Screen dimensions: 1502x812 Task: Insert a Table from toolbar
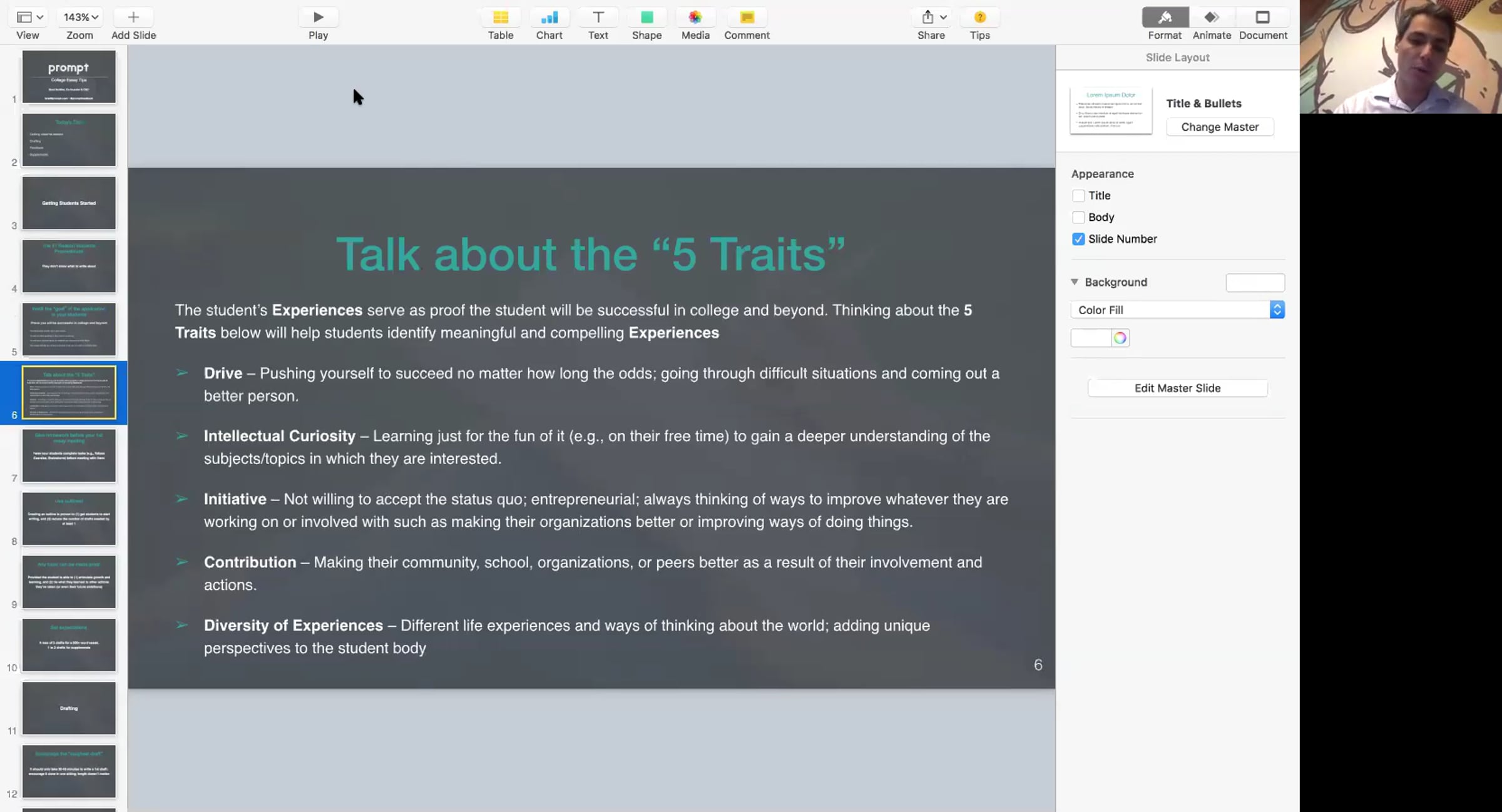tap(500, 18)
